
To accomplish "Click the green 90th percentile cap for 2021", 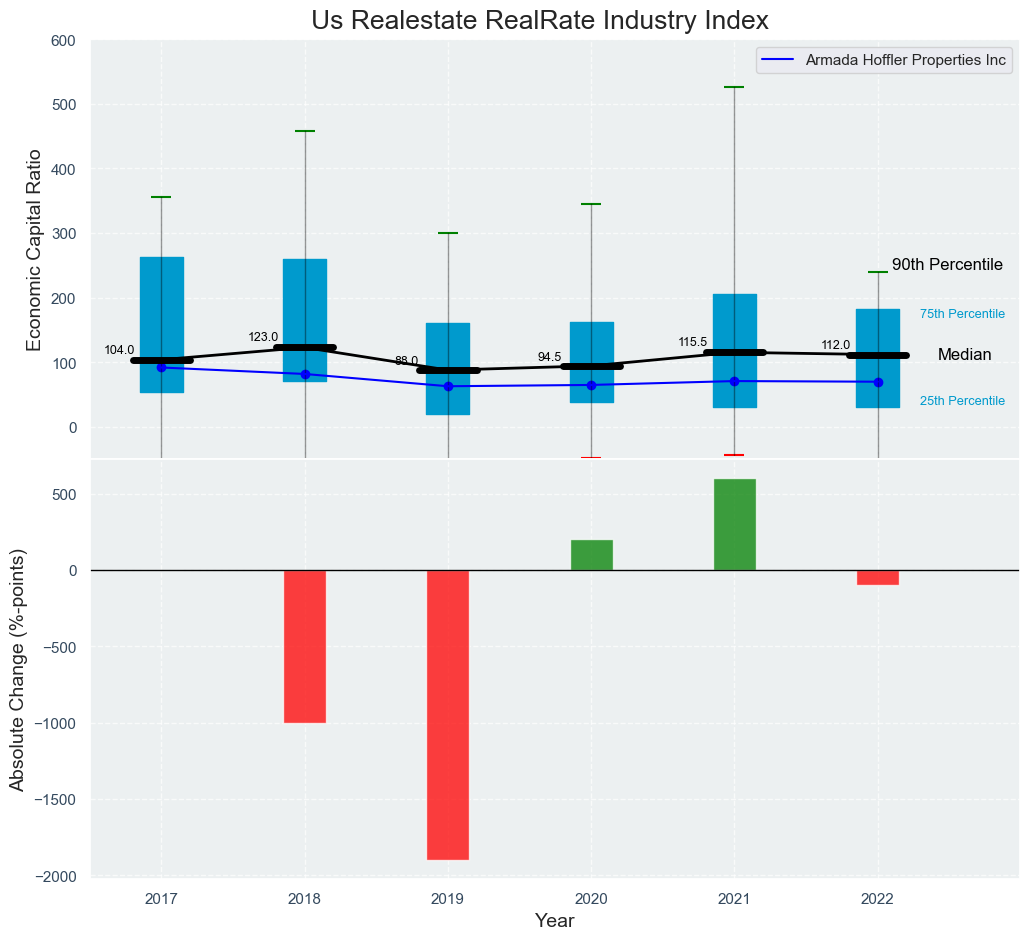I will click(734, 87).
